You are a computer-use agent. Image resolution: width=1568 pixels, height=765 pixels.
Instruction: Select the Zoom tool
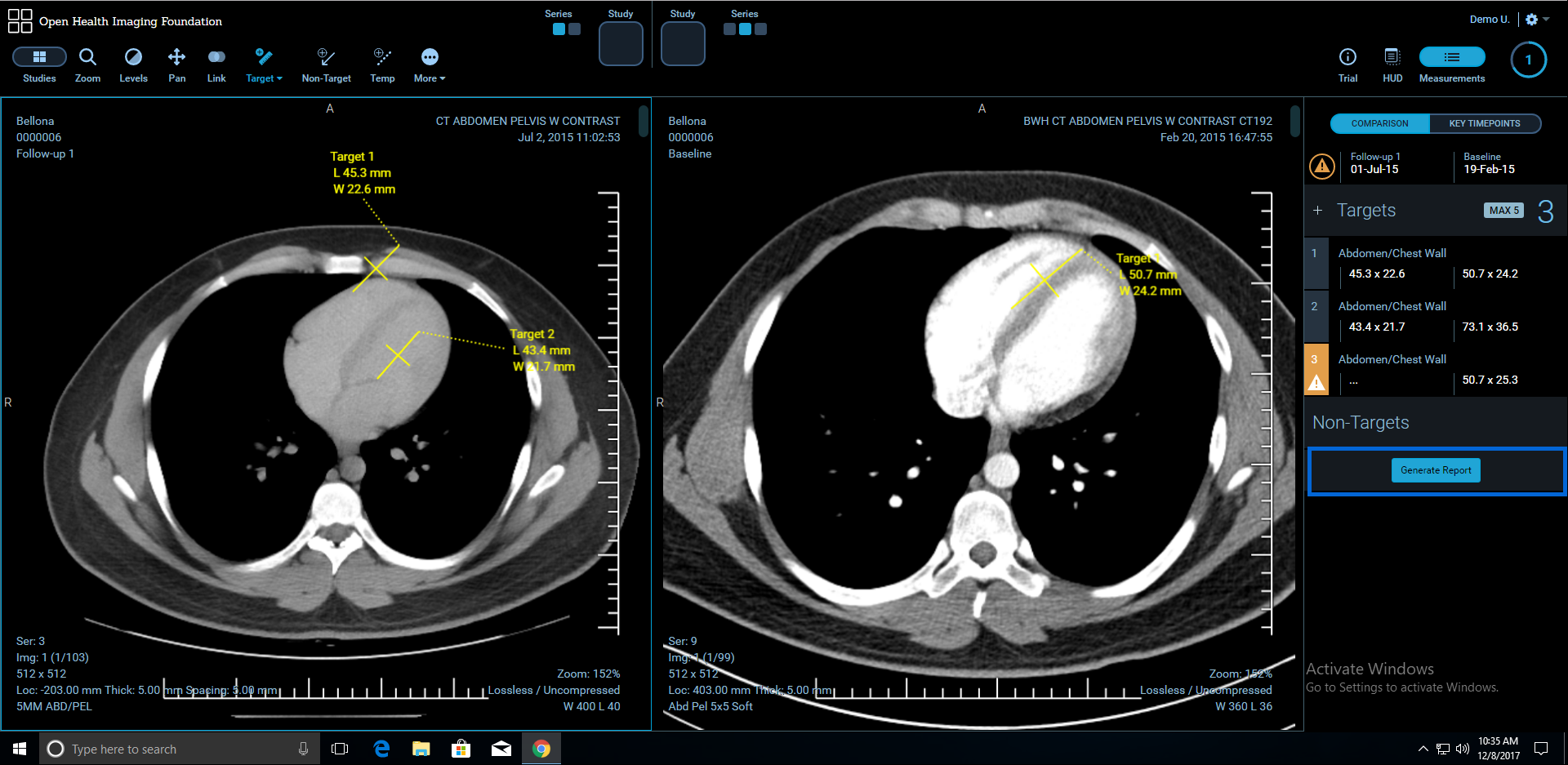87,64
